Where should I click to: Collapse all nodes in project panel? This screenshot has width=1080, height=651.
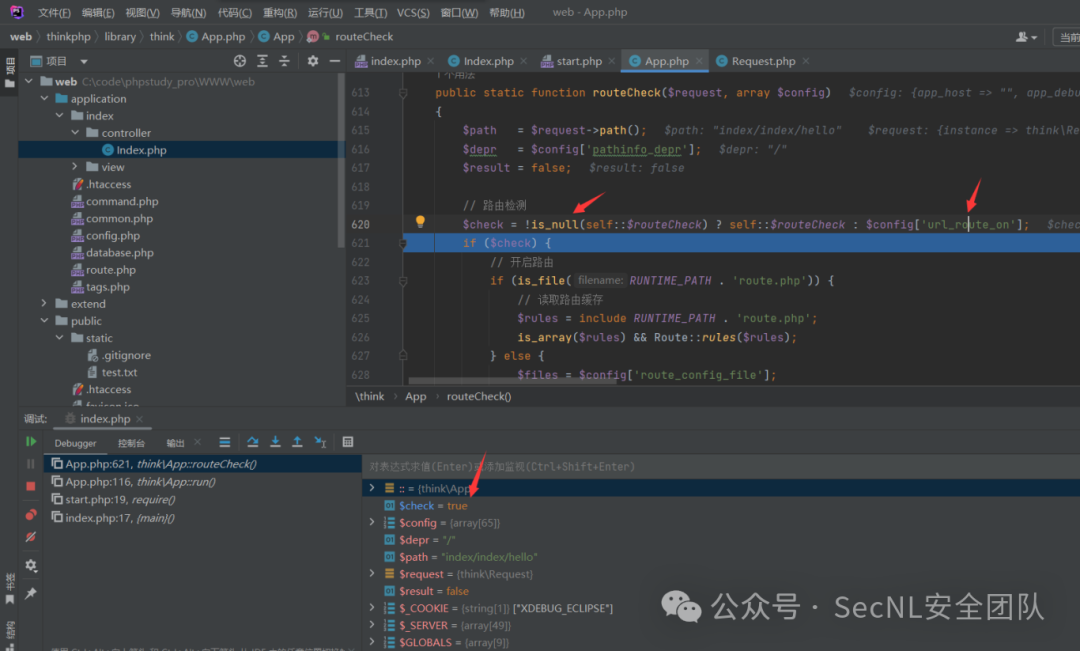tap(284, 61)
